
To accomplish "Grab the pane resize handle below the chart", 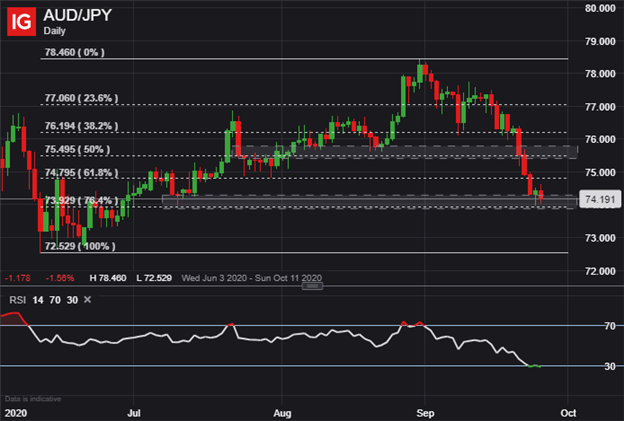I will point(312,286).
